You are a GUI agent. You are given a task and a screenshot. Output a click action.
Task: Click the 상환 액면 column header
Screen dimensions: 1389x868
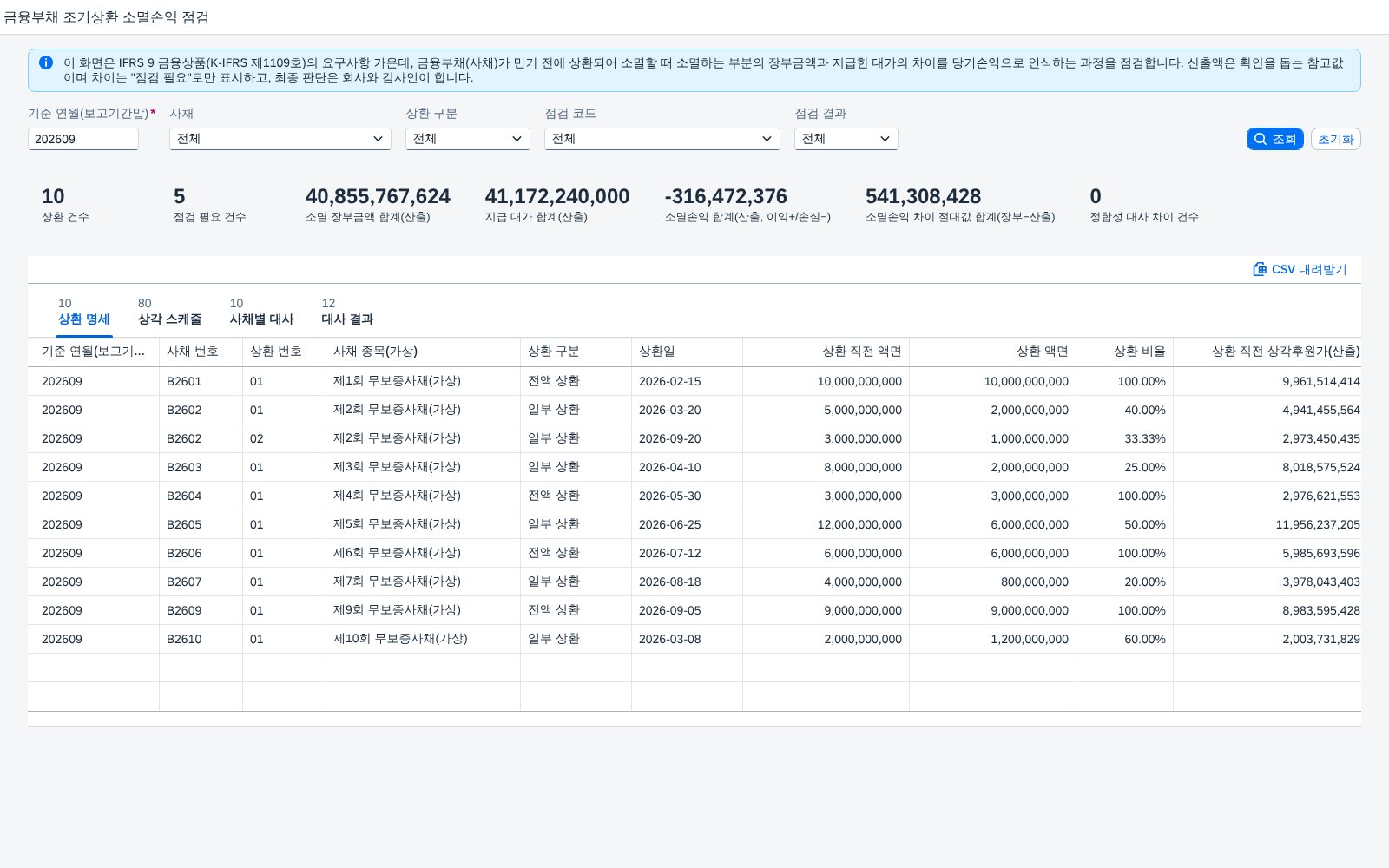click(992, 352)
